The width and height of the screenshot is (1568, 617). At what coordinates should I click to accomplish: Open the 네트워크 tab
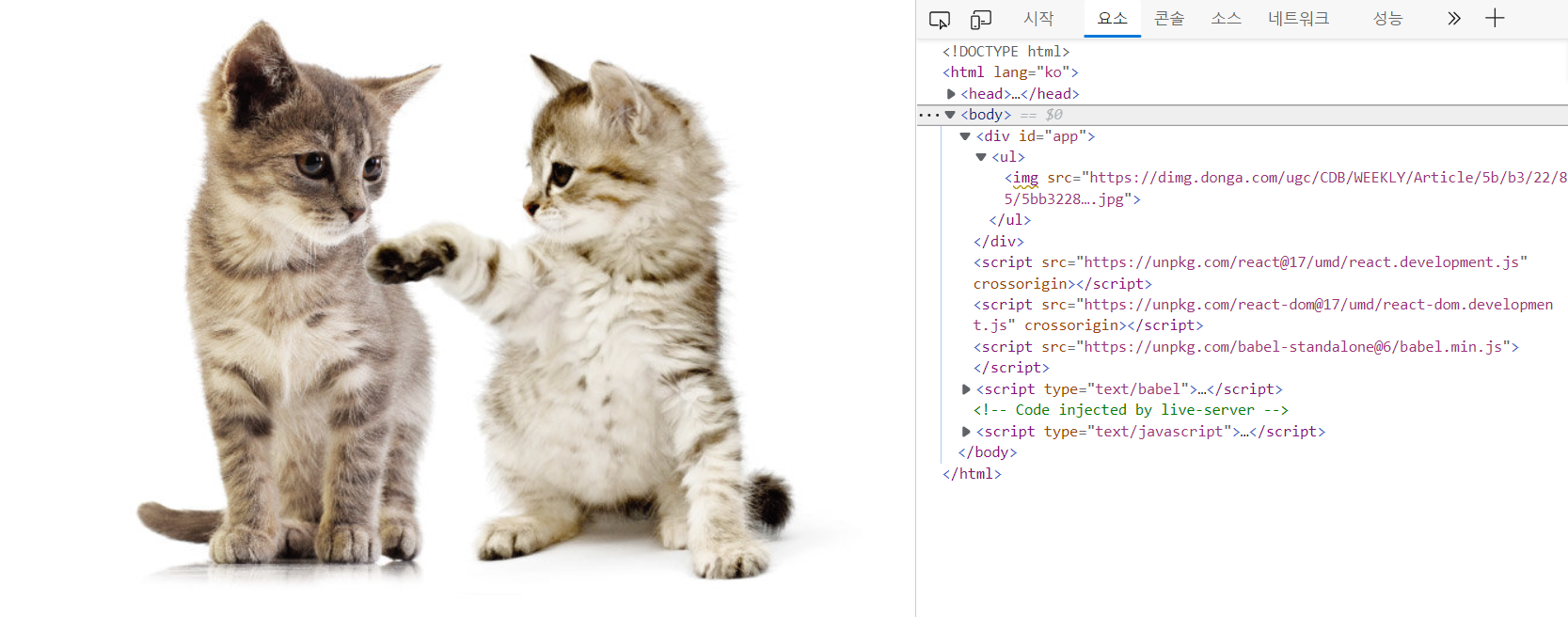[1298, 18]
